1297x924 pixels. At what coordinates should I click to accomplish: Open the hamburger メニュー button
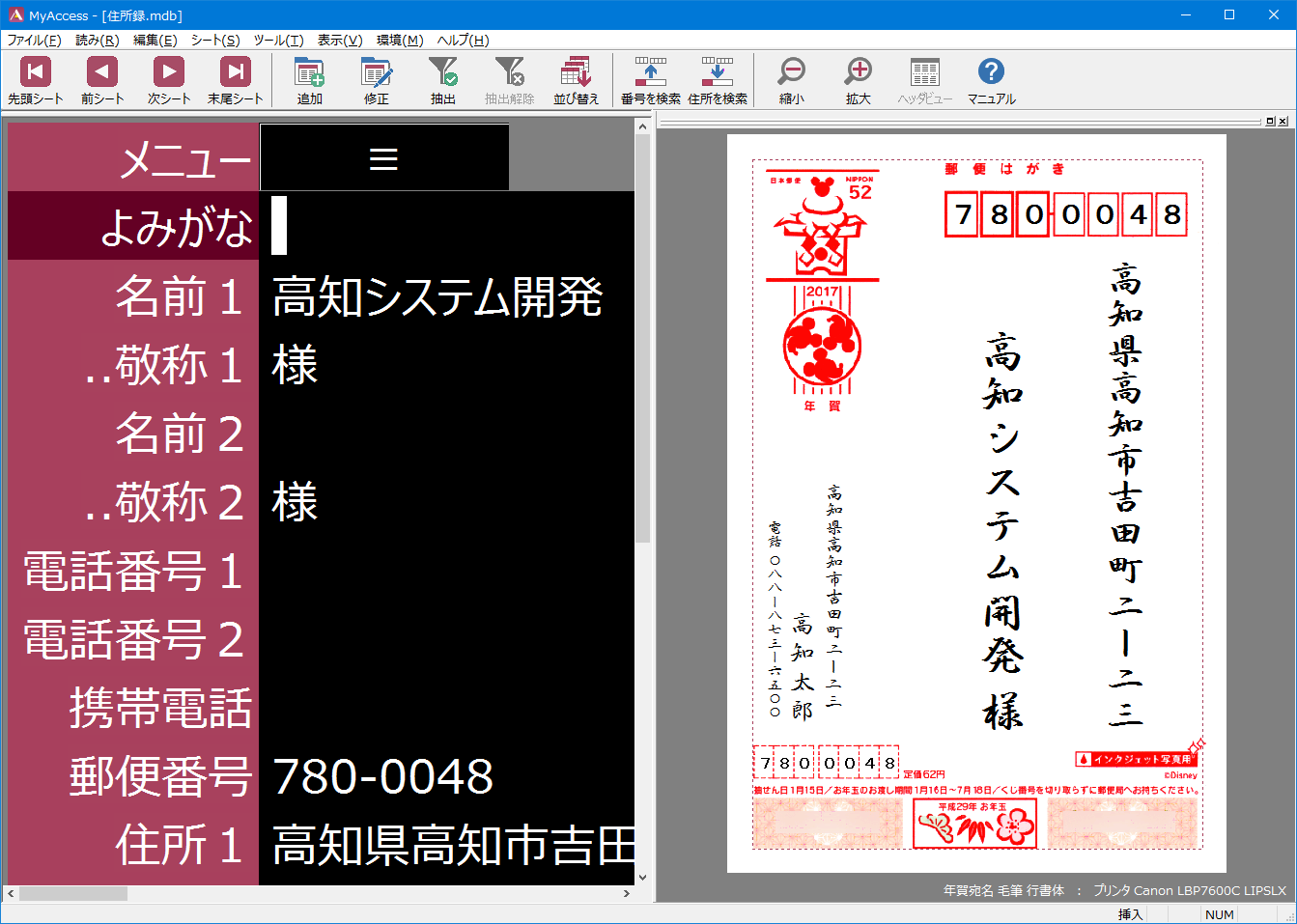pyautogui.click(x=383, y=158)
